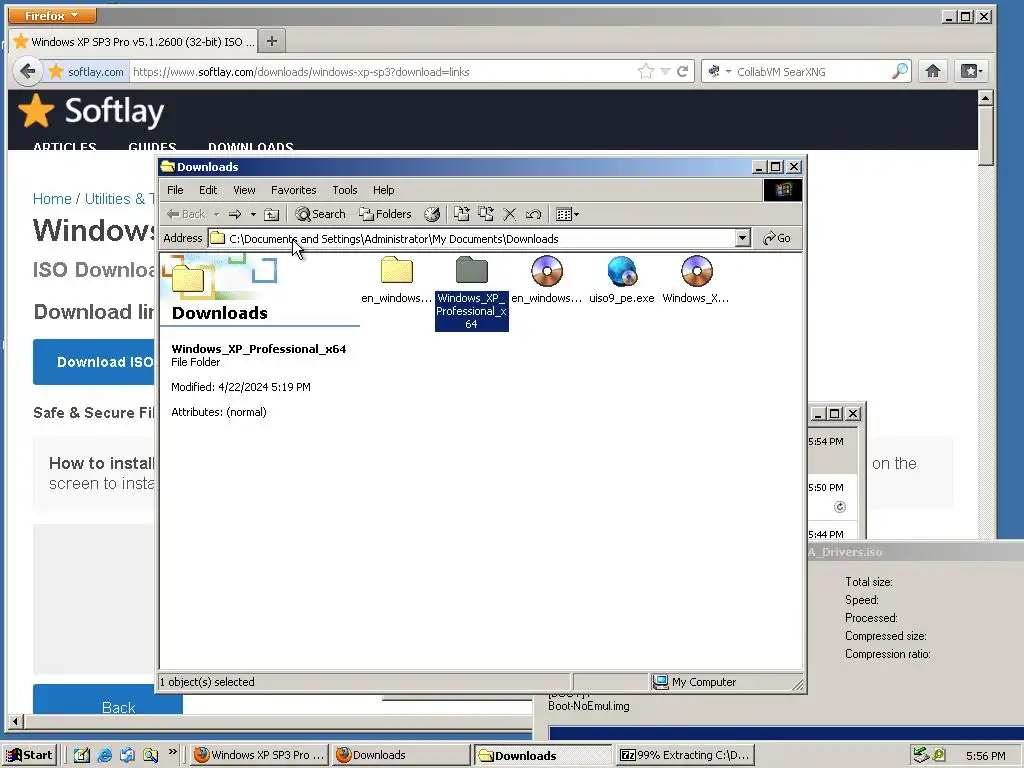Go to the Firefox home page
This screenshot has width=1024, height=768.
pyautogui.click(x=933, y=71)
